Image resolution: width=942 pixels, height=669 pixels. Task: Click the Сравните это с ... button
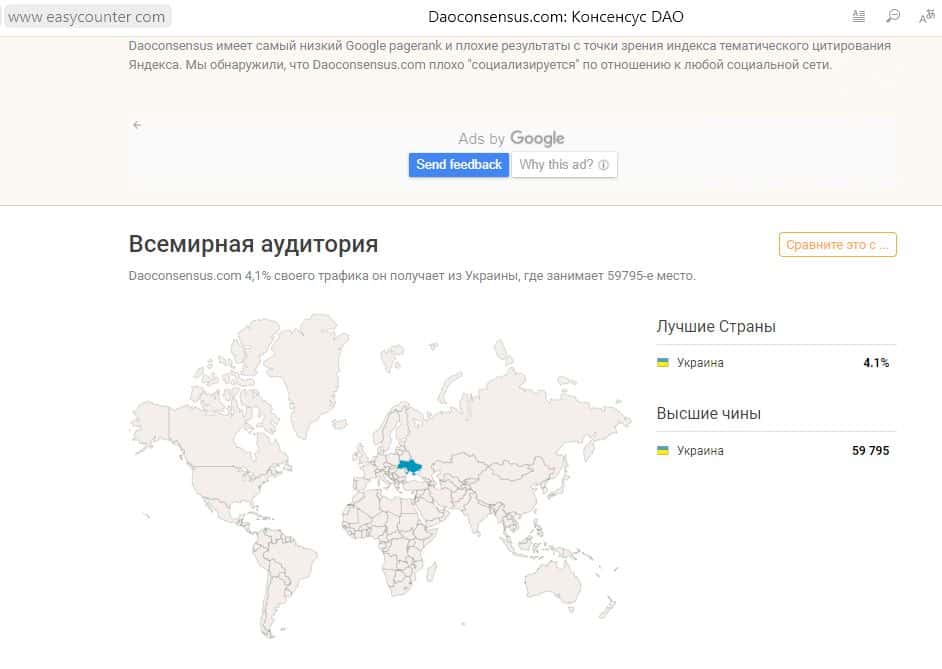837,244
